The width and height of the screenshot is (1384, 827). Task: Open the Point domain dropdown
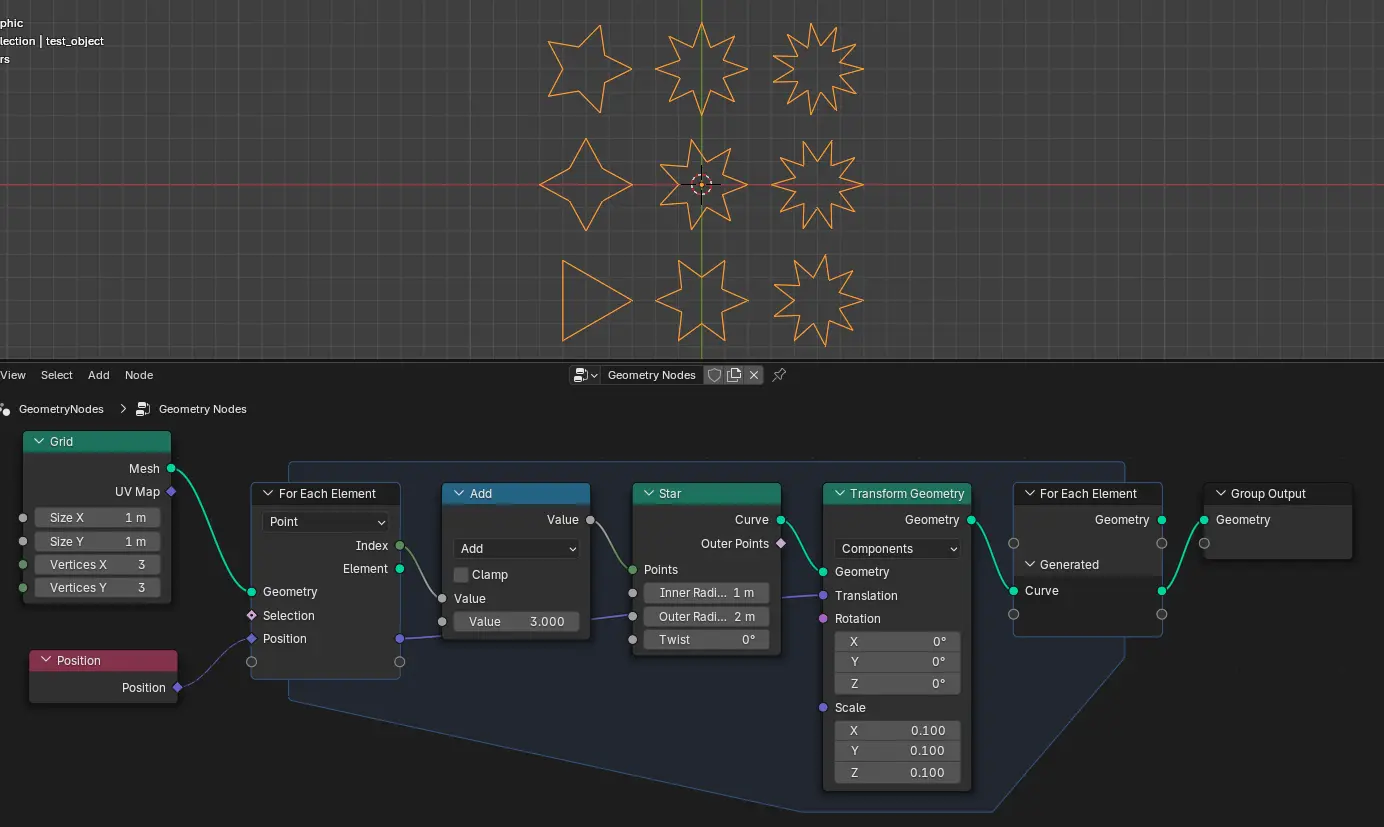tap(326, 522)
